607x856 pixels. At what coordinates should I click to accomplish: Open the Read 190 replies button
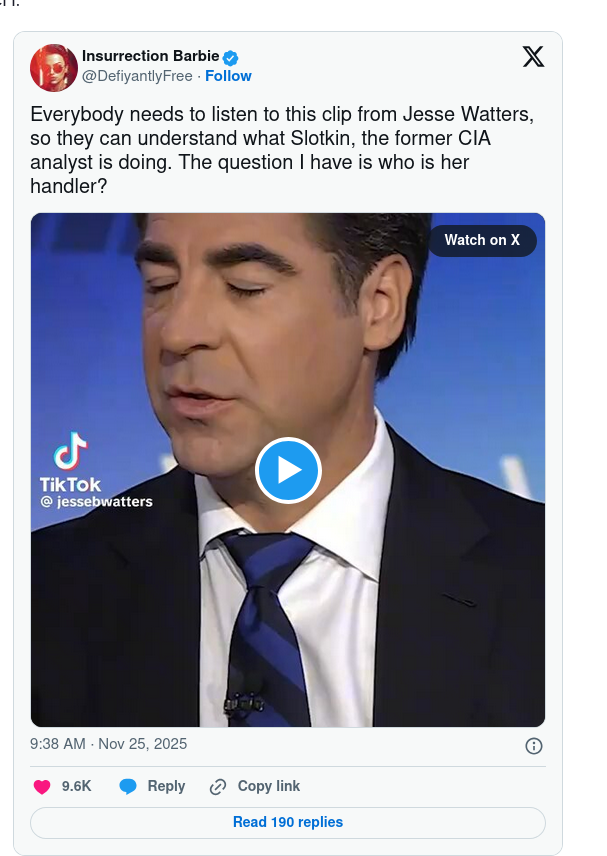click(288, 822)
